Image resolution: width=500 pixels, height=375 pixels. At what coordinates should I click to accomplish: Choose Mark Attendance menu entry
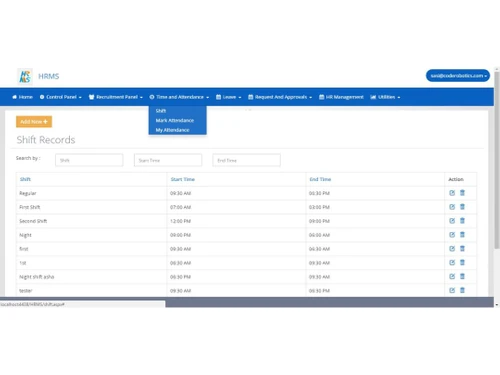175,120
